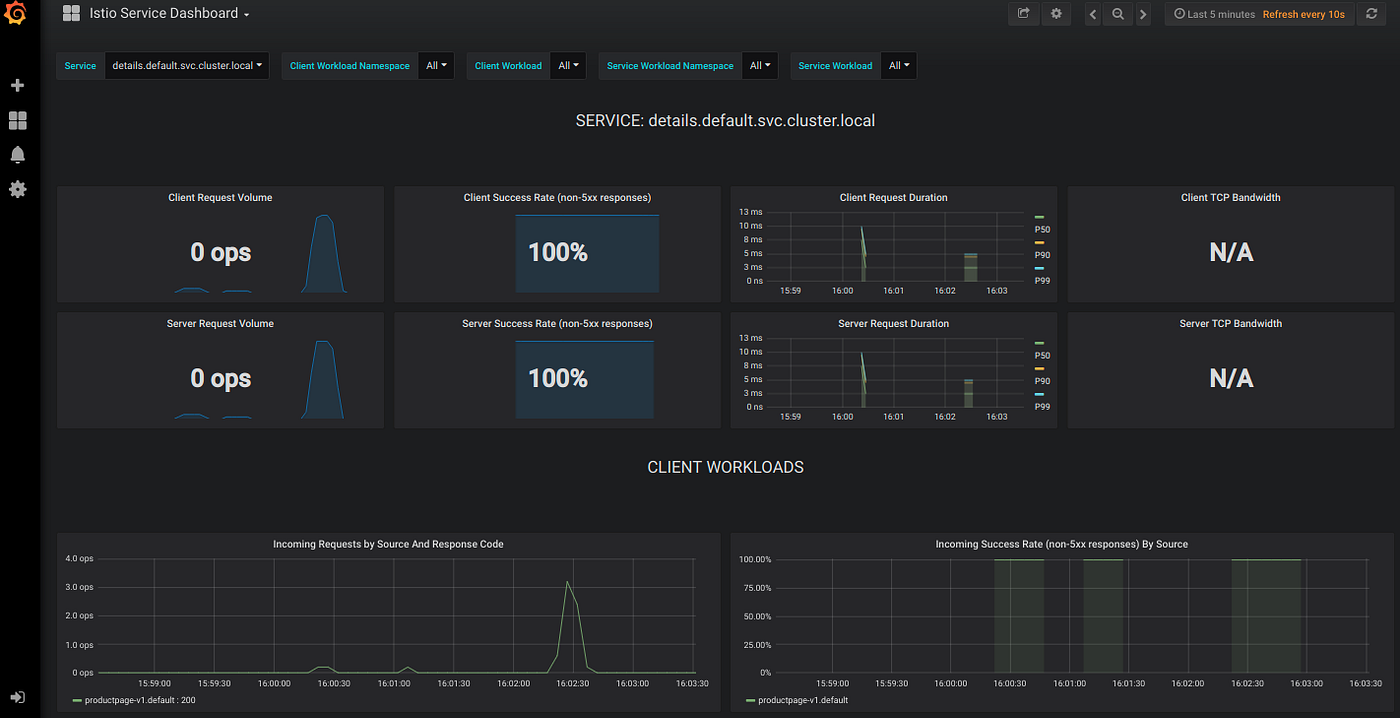Share dashboard using the share icon
Viewport: 1400px width, 718px height.
pyautogui.click(x=1023, y=14)
